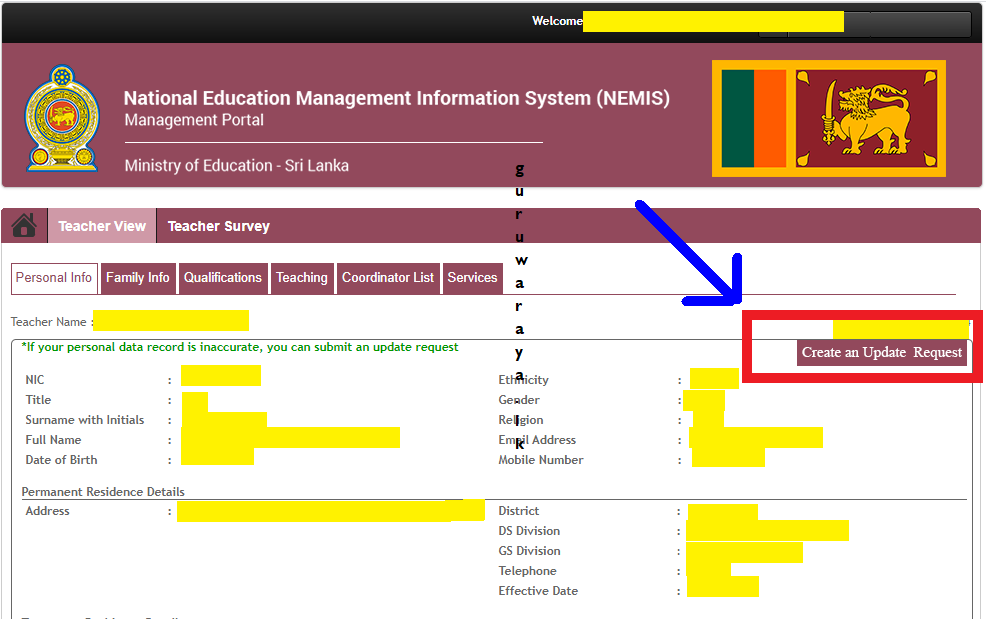Select the Personal Info tab
The height and width of the screenshot is (619, 986).
point(54,277)
